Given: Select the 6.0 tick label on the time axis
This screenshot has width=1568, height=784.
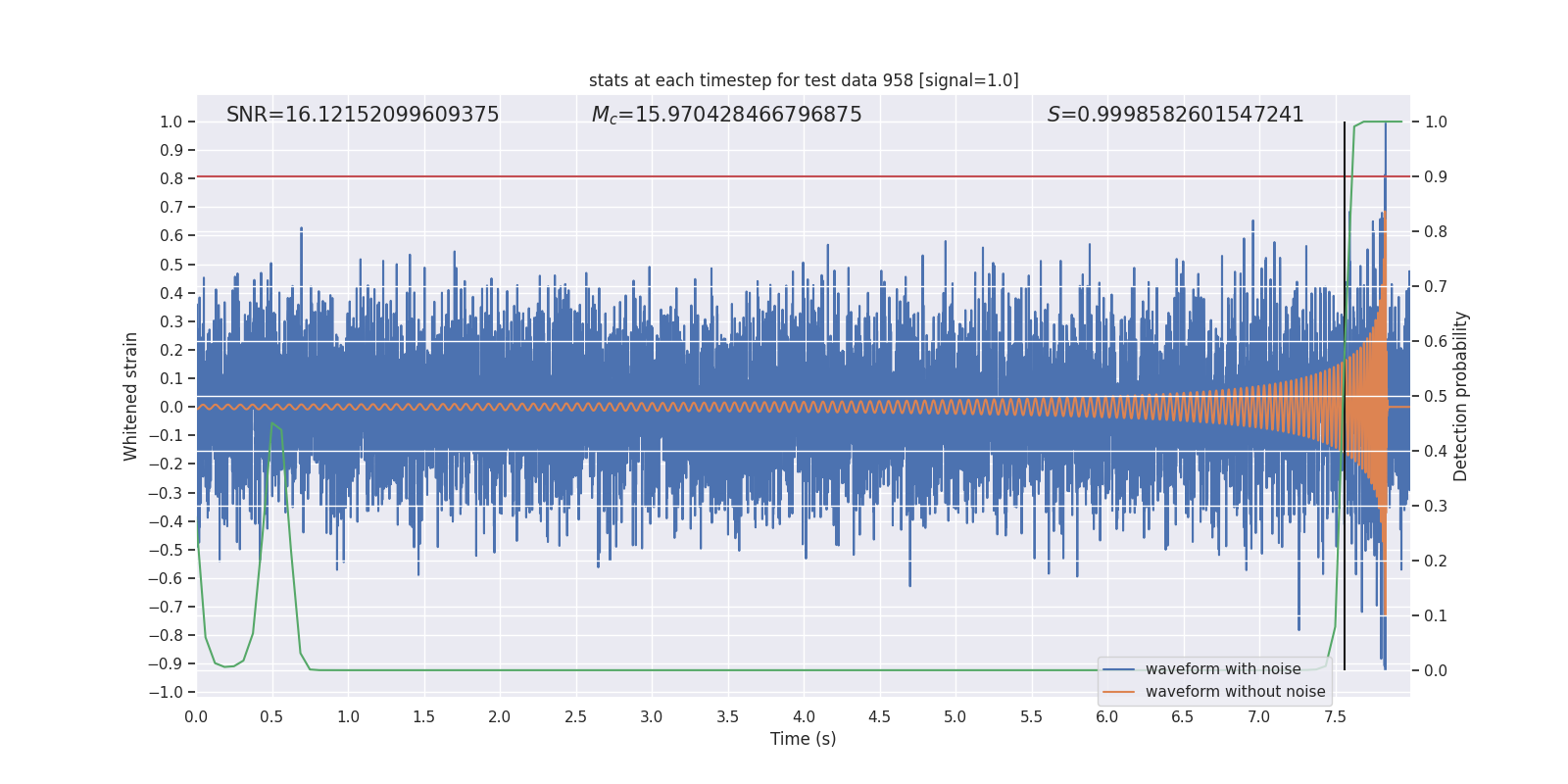Looking at the screenshot, I should click(1107, 716).
